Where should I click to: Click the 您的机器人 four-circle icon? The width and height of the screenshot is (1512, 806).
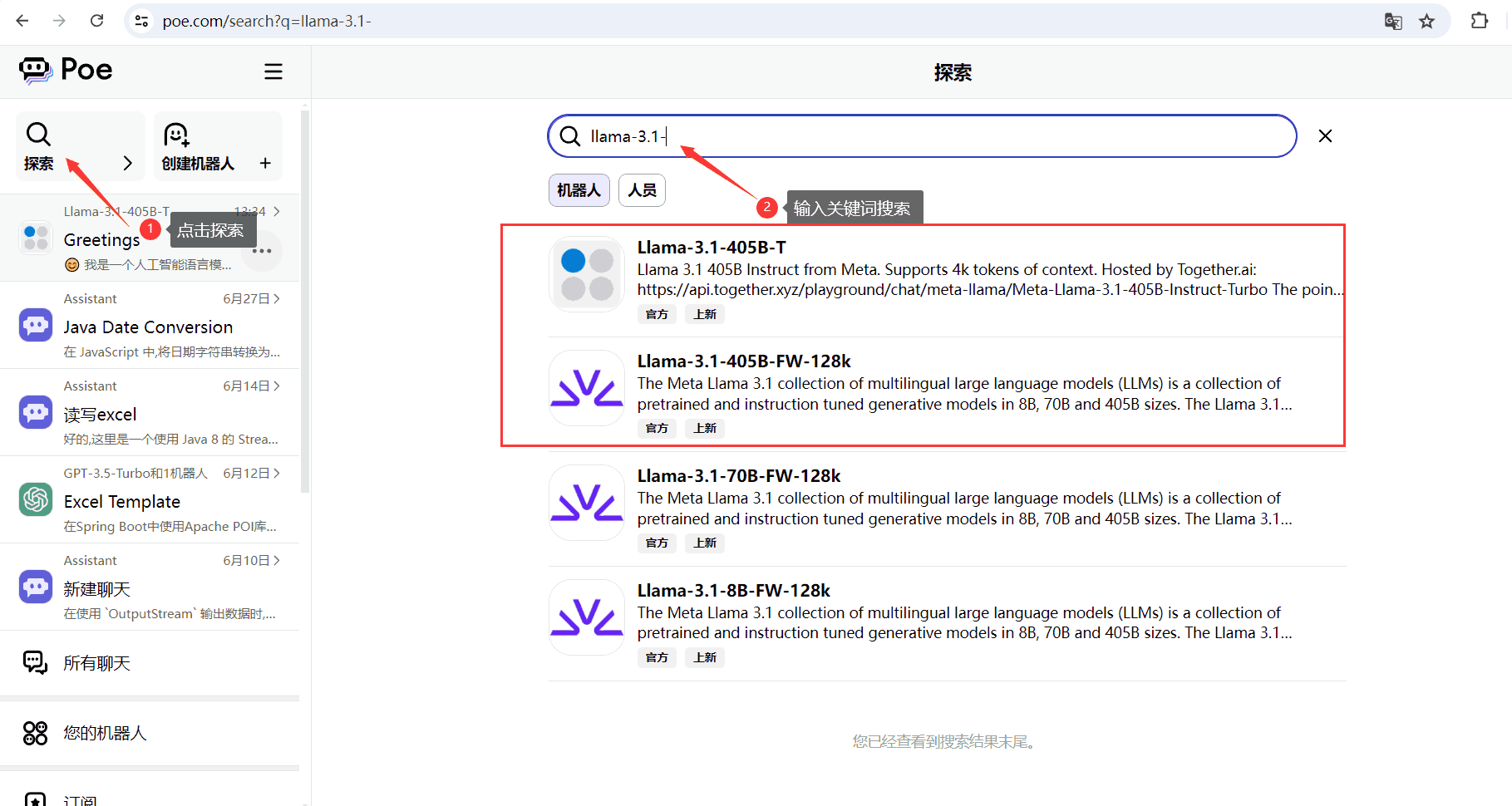pos(35,733)
